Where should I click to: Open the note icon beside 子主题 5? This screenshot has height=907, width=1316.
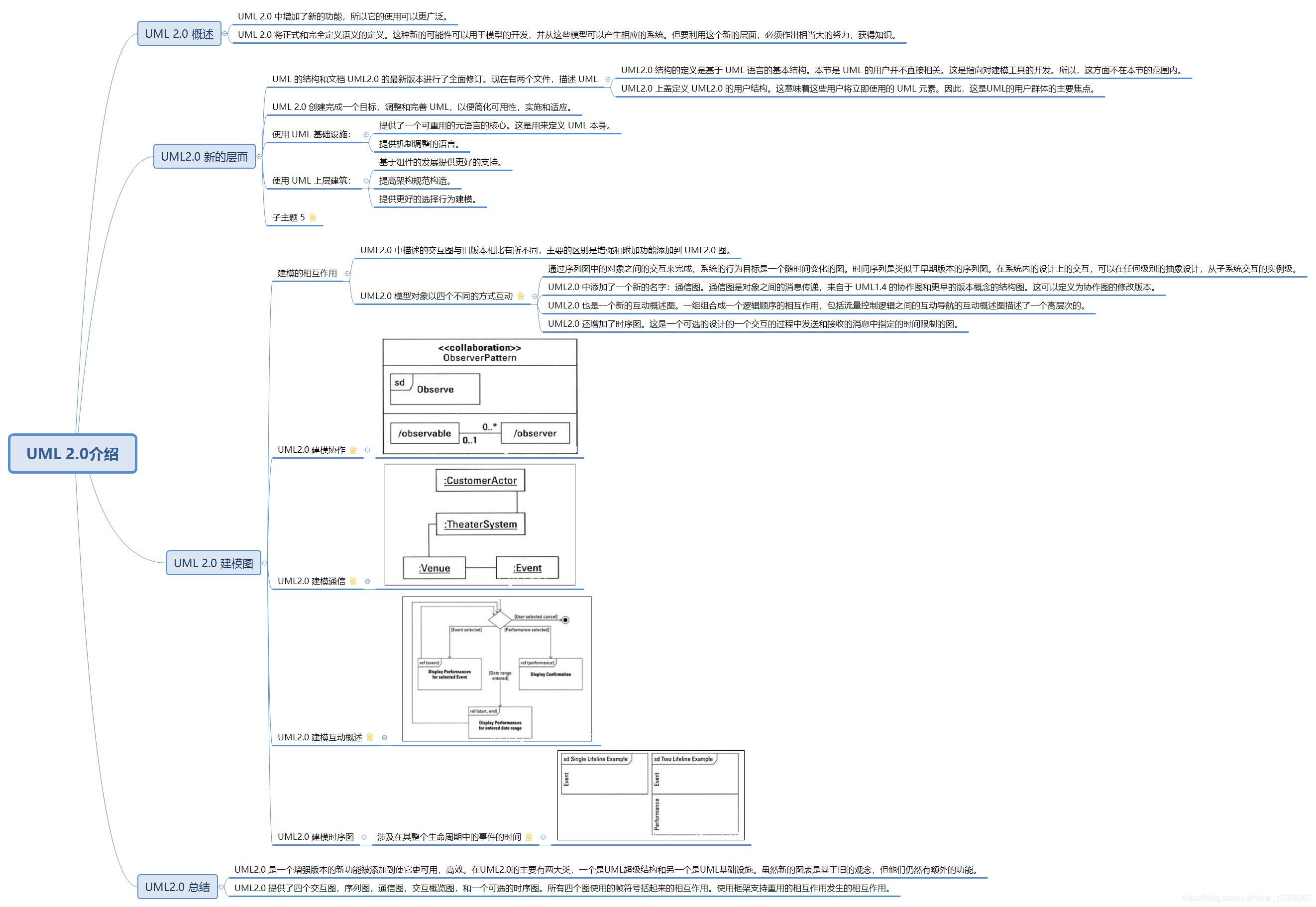(x=313, y=217)
